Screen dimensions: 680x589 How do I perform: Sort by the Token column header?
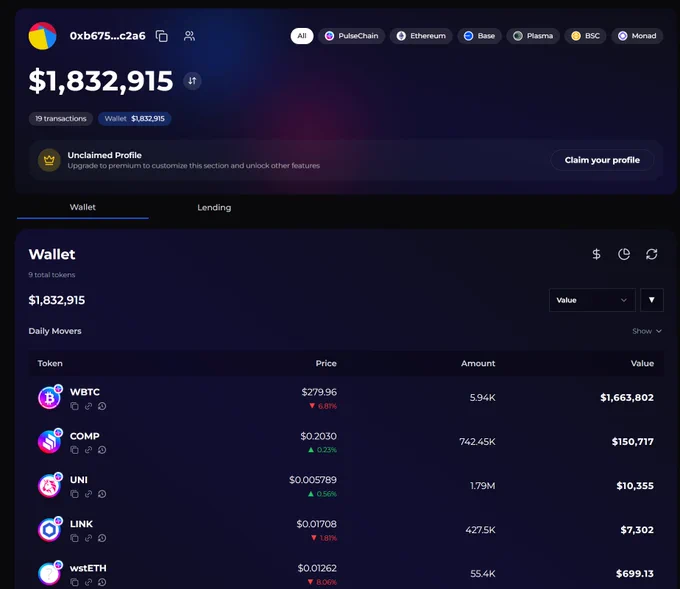click(x=50, y=363)
